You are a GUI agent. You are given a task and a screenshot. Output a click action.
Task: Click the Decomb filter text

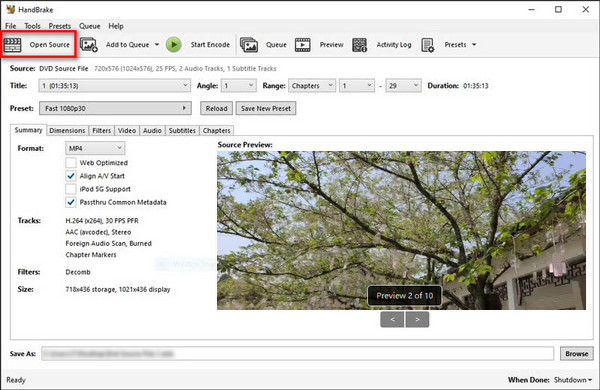(78, 272)
